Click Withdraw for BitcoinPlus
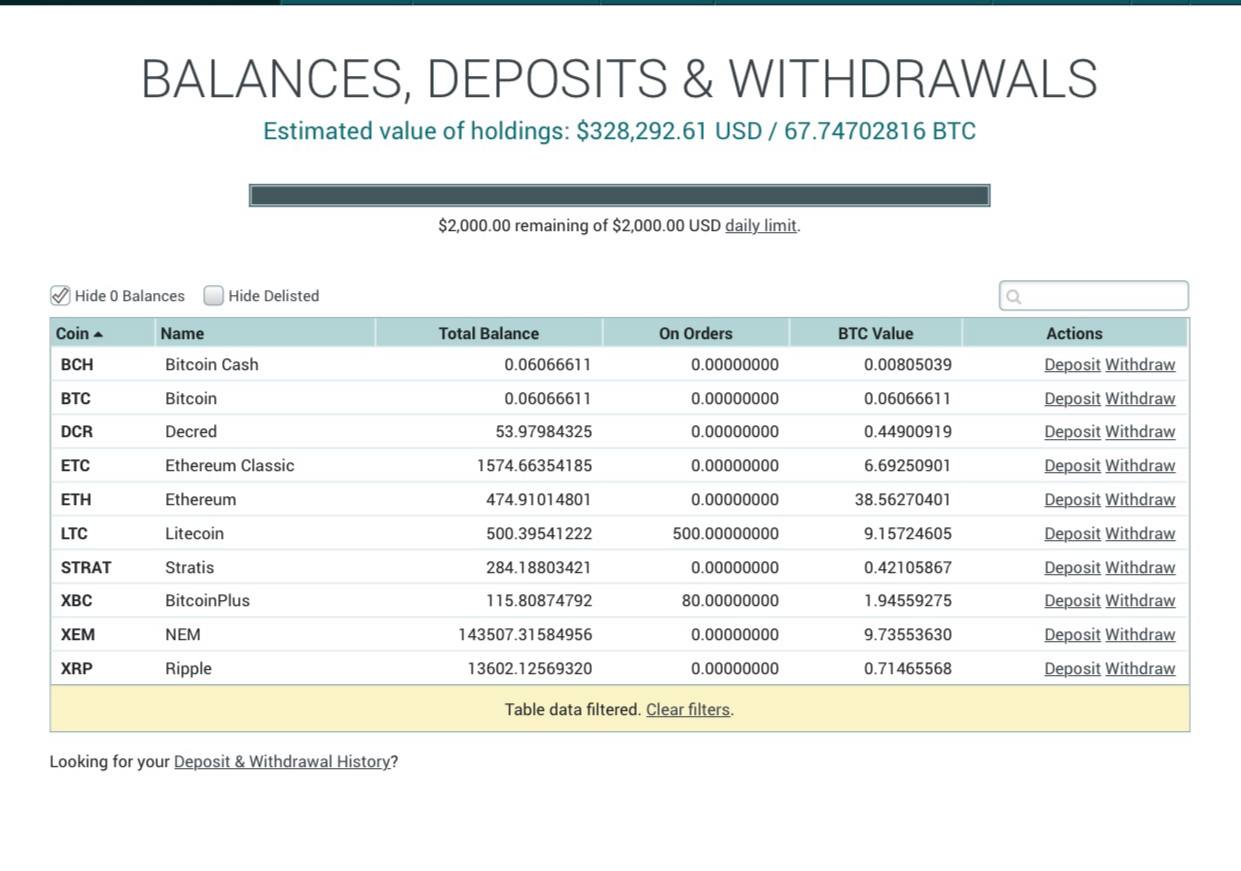The height and width of the screenshot is (871, 1241). click(1140, 600)
